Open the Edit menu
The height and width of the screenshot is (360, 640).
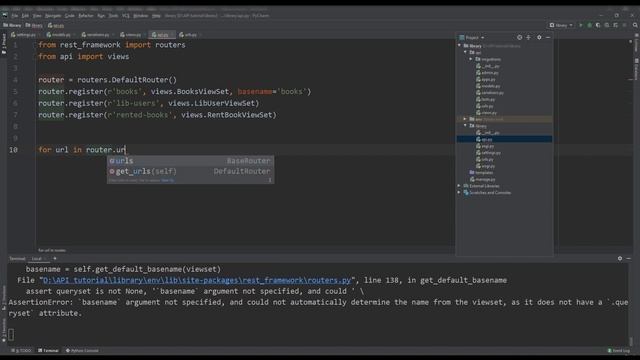tap(25, 16)
